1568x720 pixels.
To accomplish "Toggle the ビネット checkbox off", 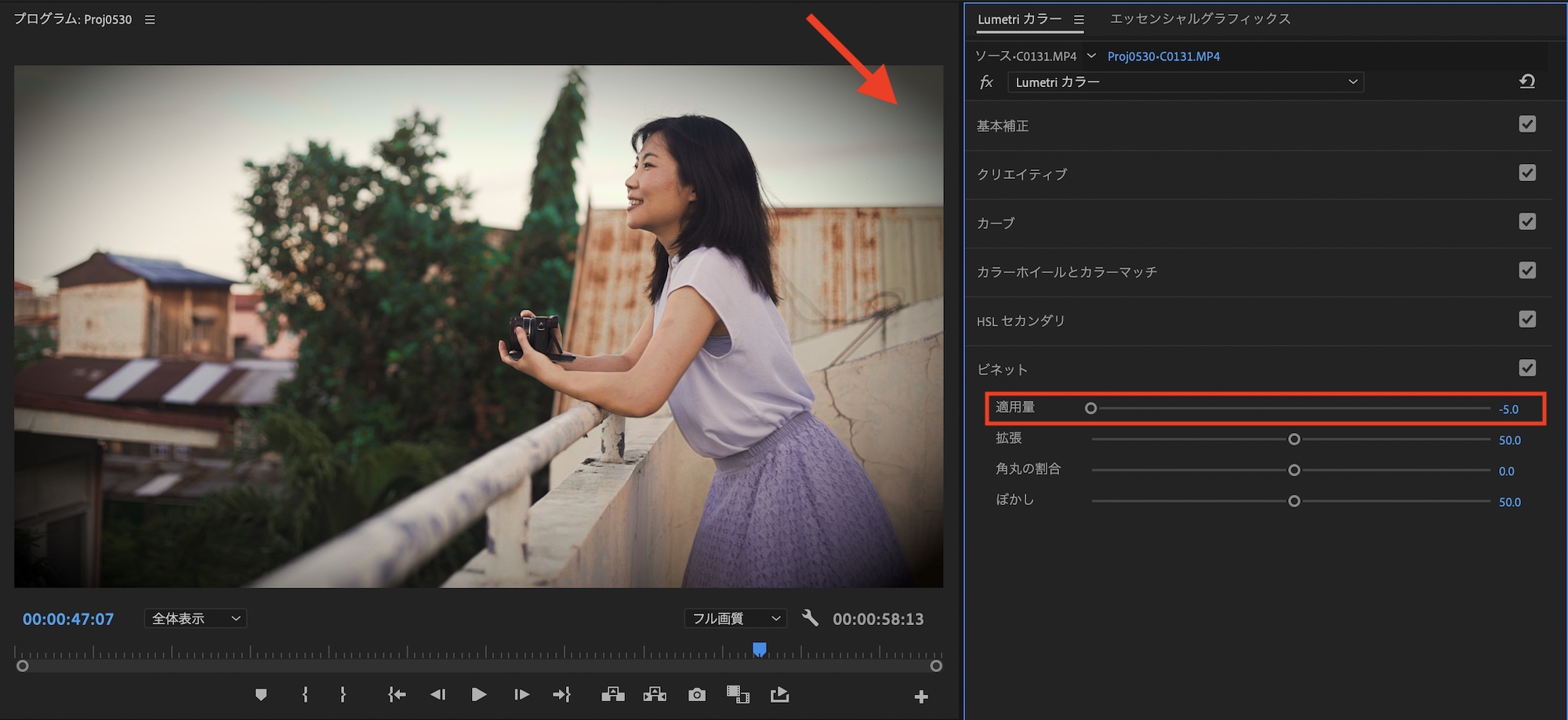I will (1526, 368).
